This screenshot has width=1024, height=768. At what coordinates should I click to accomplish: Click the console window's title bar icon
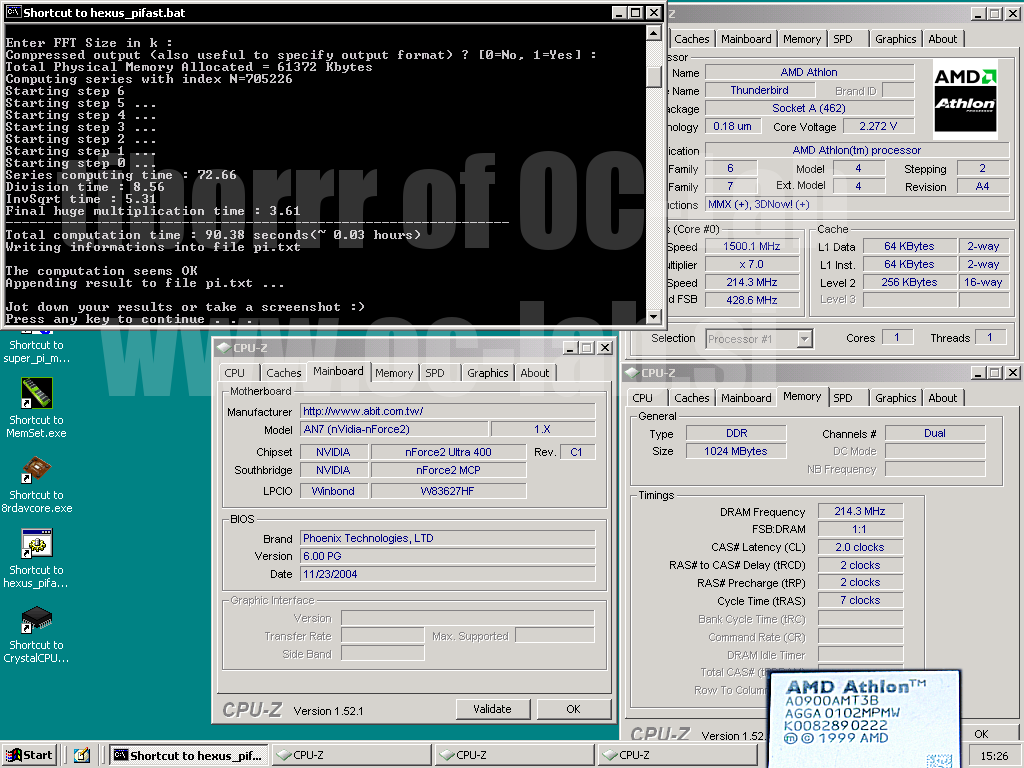13,12
